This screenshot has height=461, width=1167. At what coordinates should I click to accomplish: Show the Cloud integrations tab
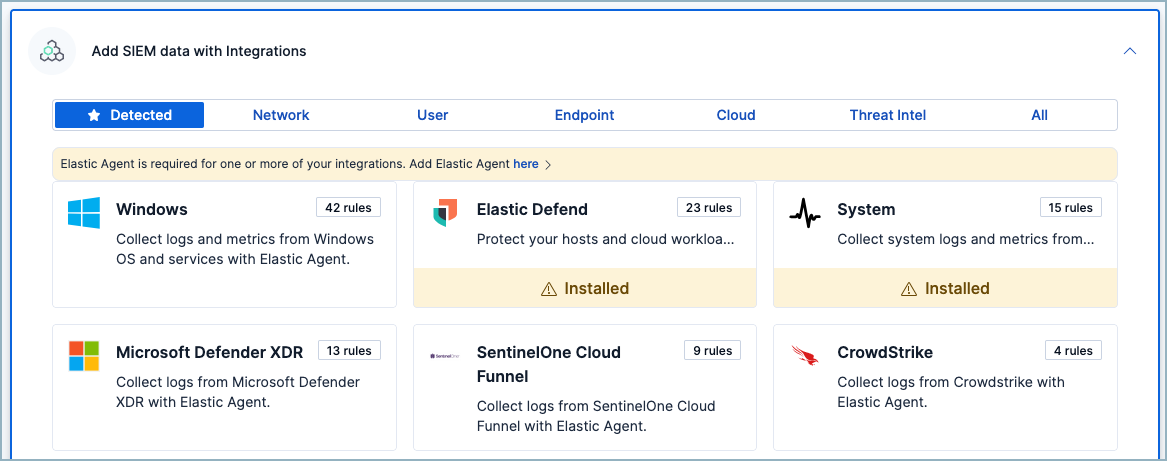736,115
